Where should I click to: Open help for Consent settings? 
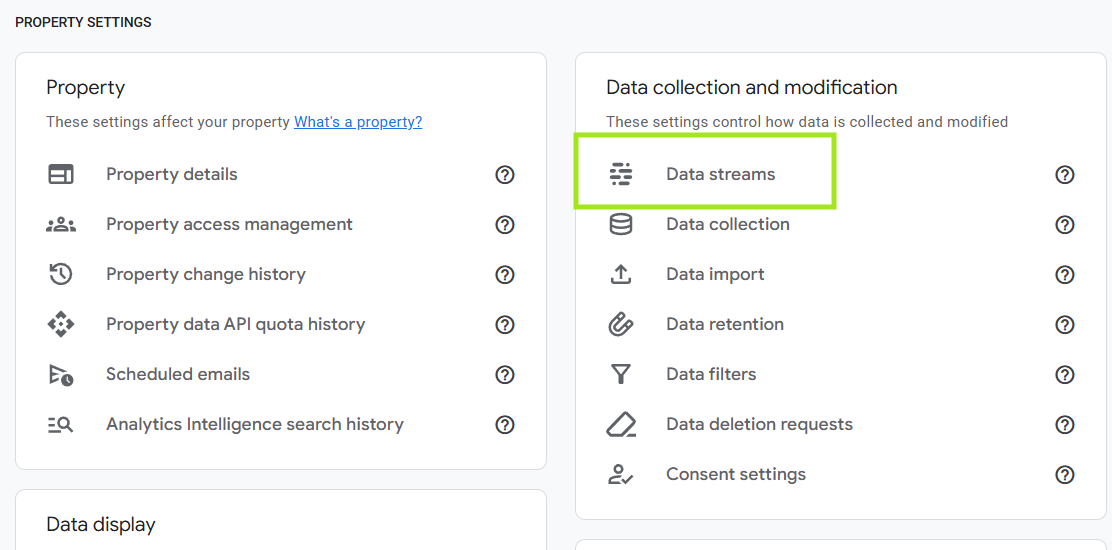click(x=1064, y=475)
